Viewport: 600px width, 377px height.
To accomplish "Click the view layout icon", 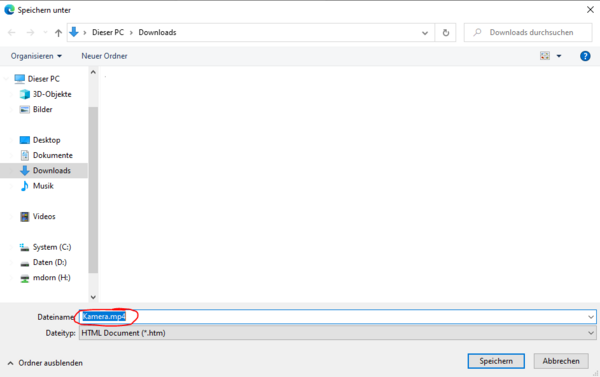I will click(545, 56).
